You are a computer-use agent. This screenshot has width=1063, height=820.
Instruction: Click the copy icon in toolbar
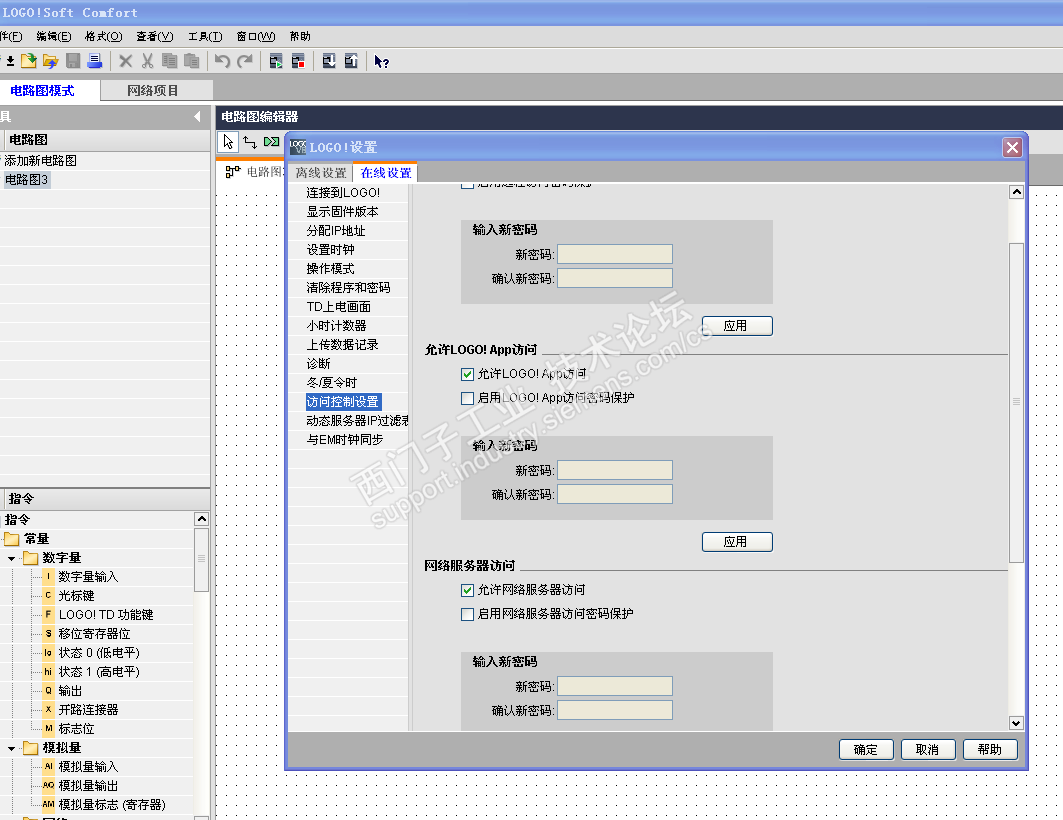169,61
